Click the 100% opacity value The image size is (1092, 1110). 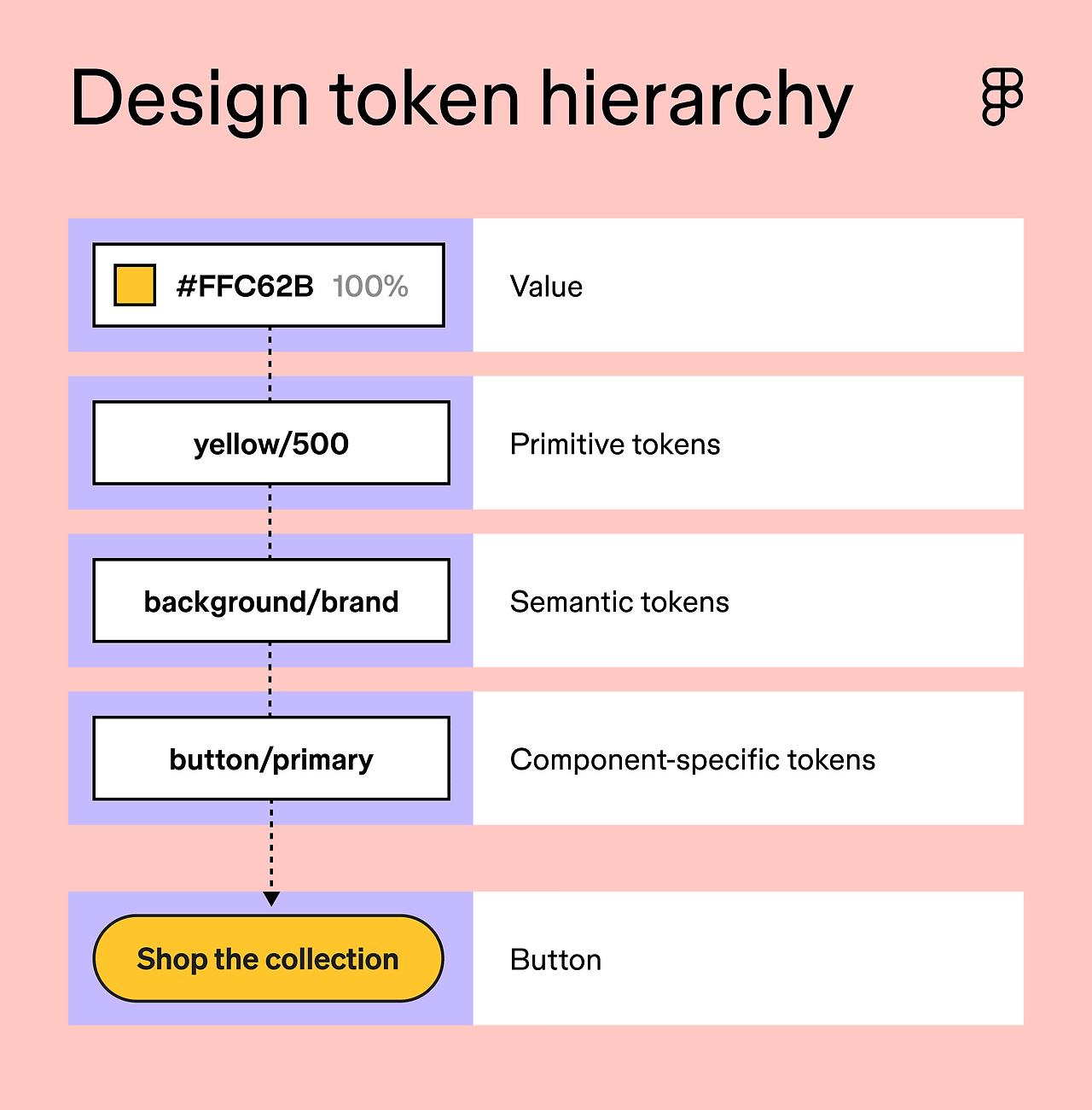click(x=370, y=286)
